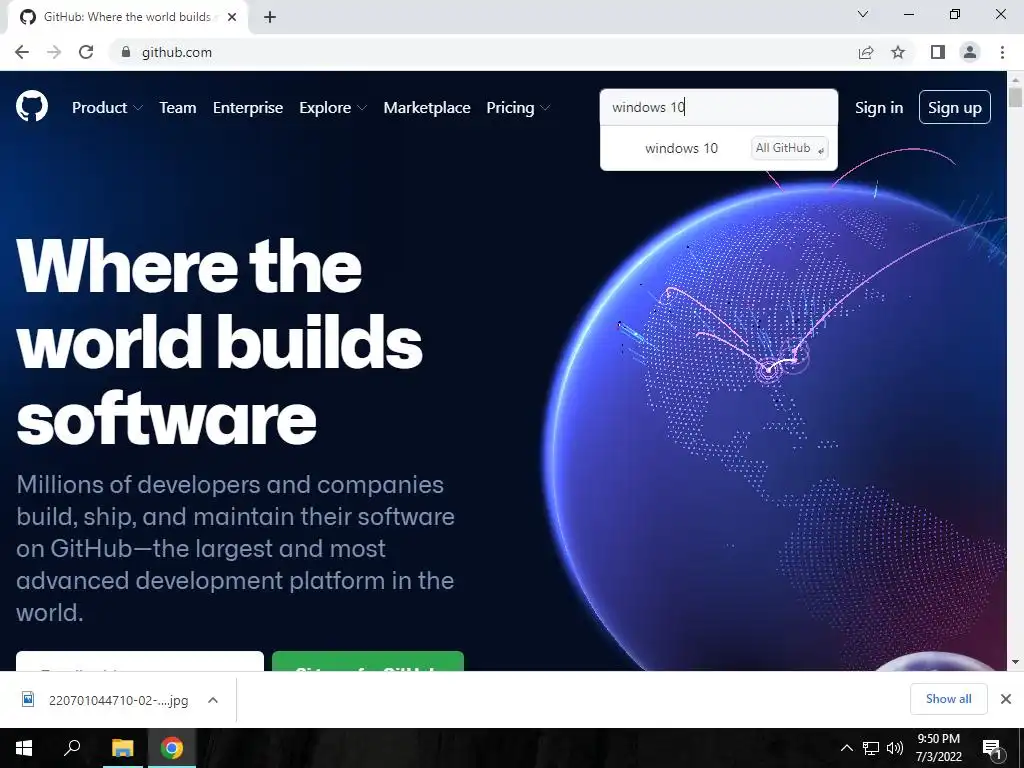Click the green Sign up for GitHub button
1024x768 pixels.
(368, 661)
